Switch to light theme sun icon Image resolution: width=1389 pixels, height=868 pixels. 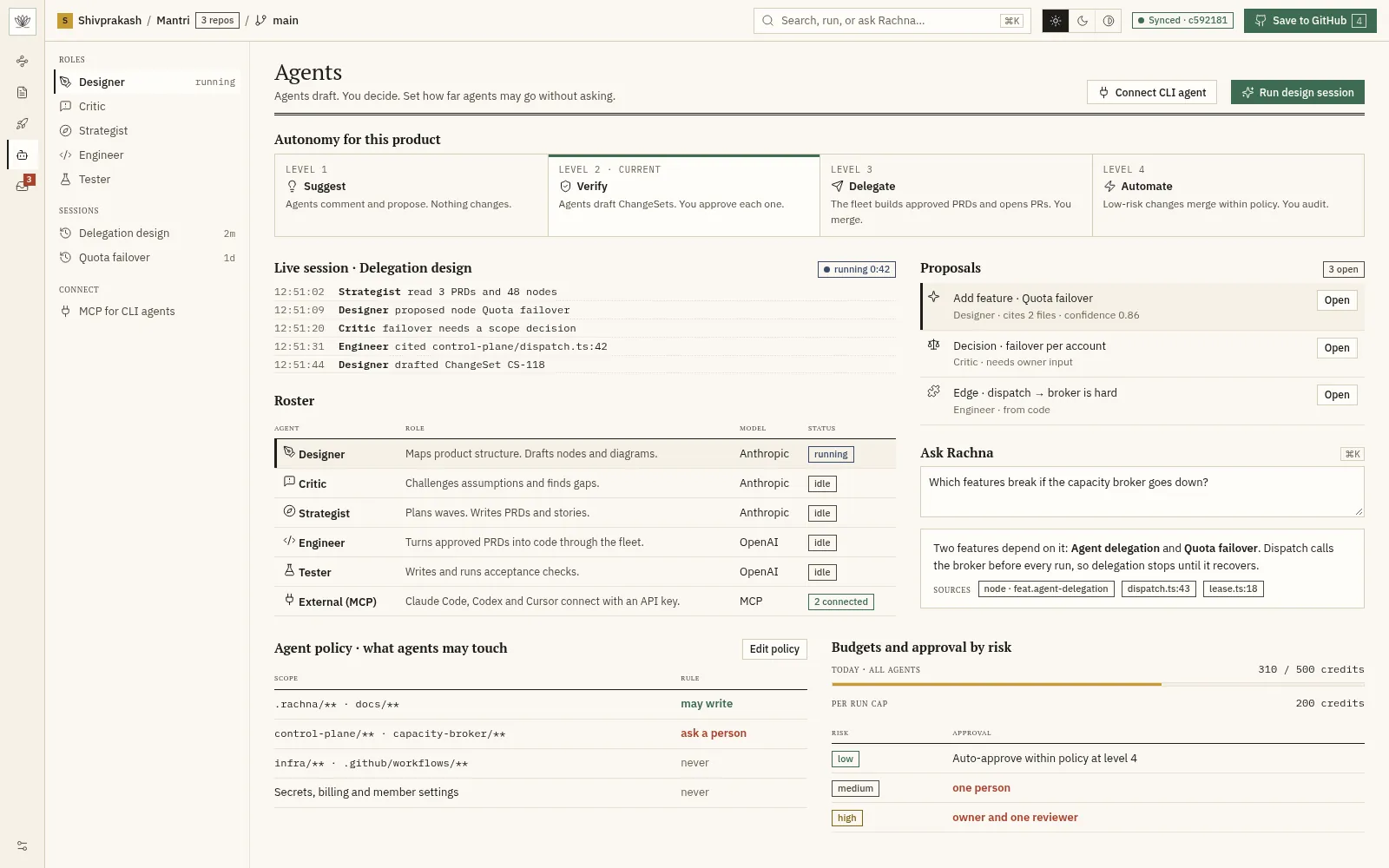1056,21
